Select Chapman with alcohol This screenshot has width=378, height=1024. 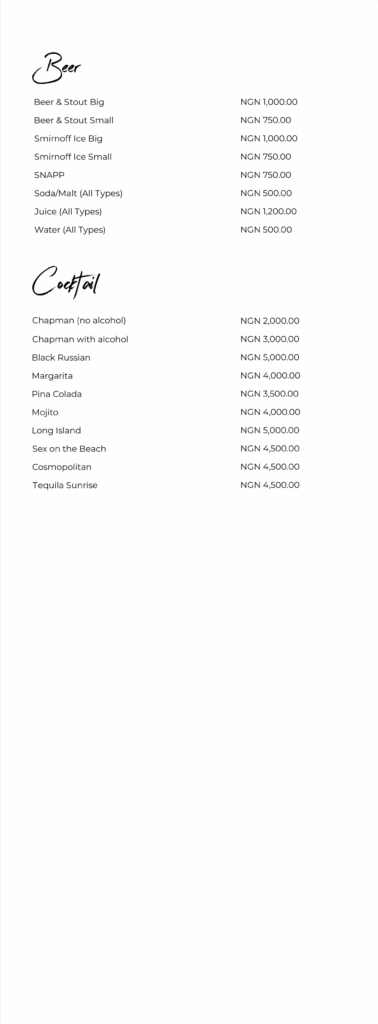[80, 339]
